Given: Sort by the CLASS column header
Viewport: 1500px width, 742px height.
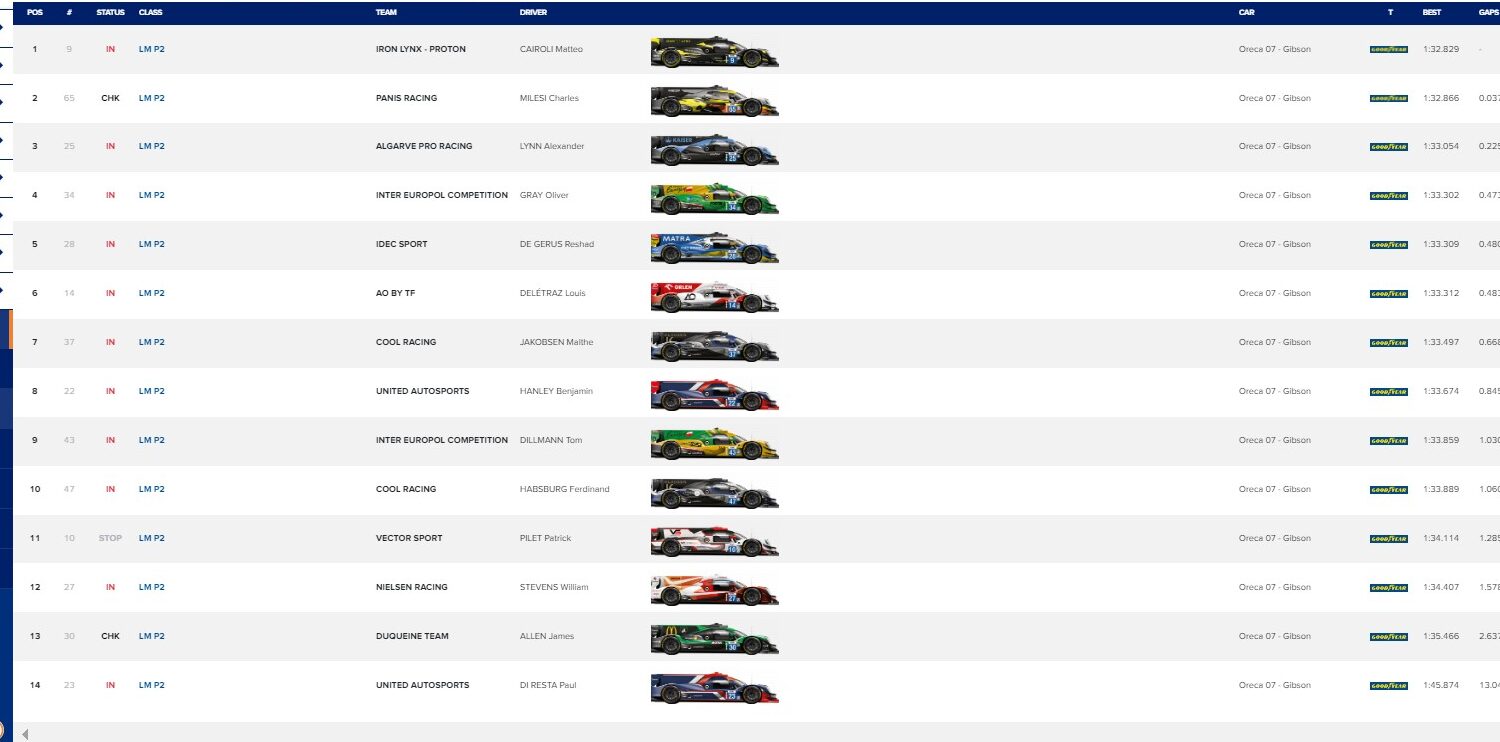Looking at the screenshot, I should pyautogui.click(x=150, y=13).
